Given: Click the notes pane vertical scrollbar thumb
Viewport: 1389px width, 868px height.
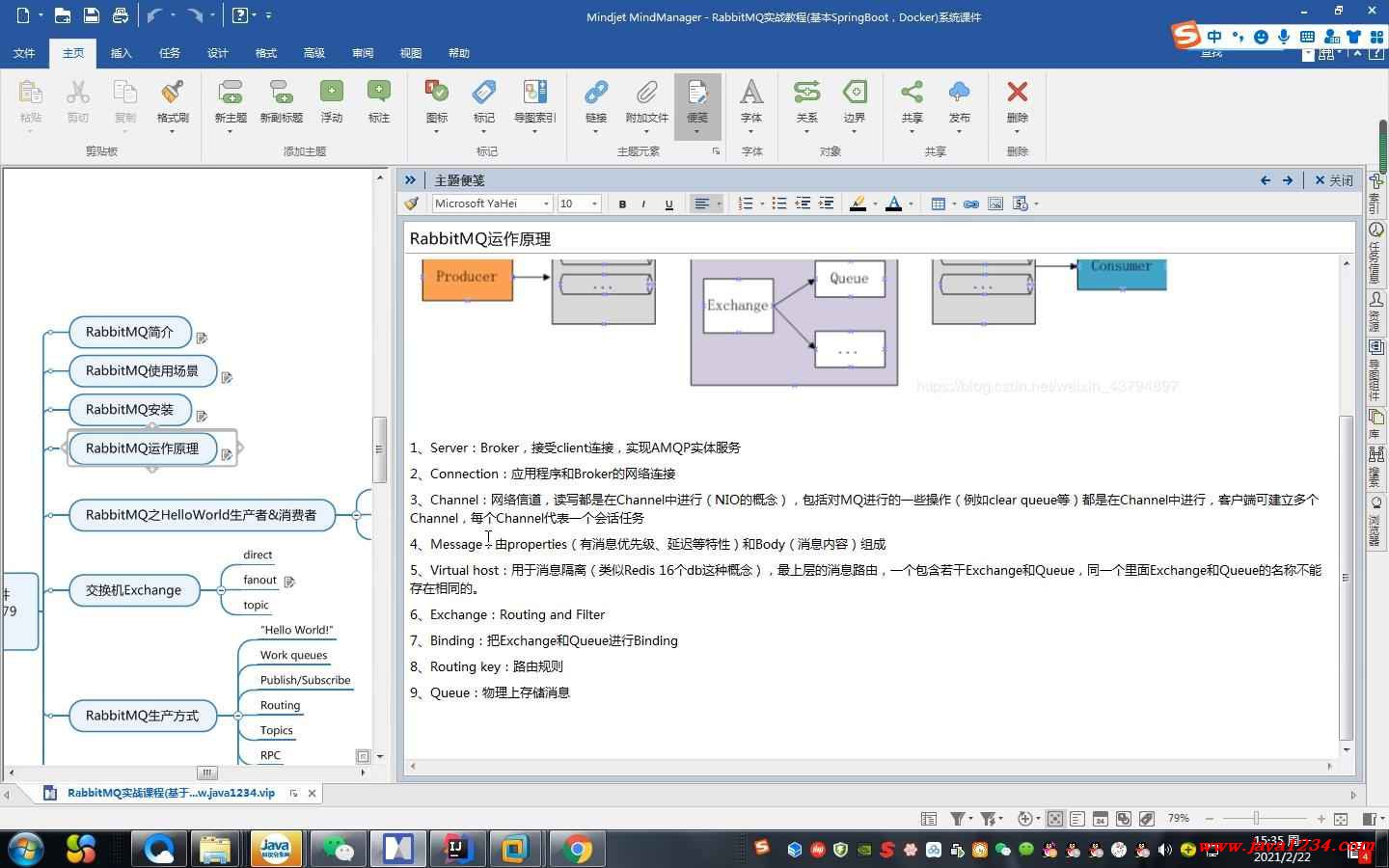Looking at the screenshot, I should pyautogui.click(x=1346, y=577).
